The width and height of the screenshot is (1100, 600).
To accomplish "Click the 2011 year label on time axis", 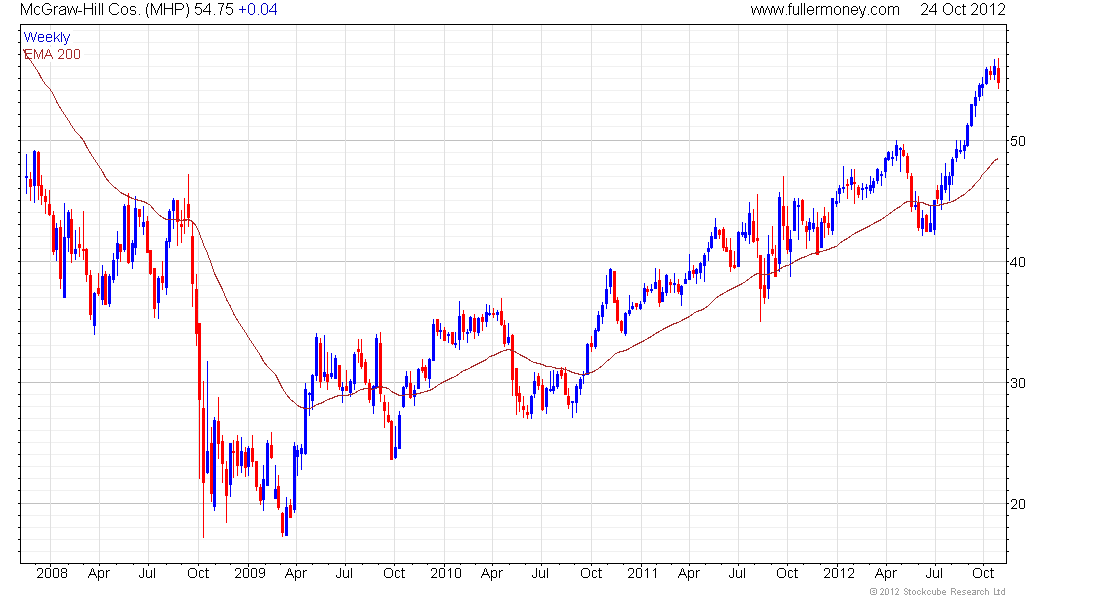I will click(x=643, y=573).
